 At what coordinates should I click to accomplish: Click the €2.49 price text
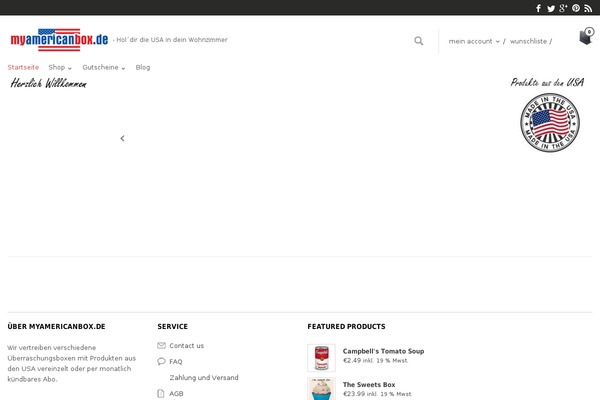[x=352, y=361]
